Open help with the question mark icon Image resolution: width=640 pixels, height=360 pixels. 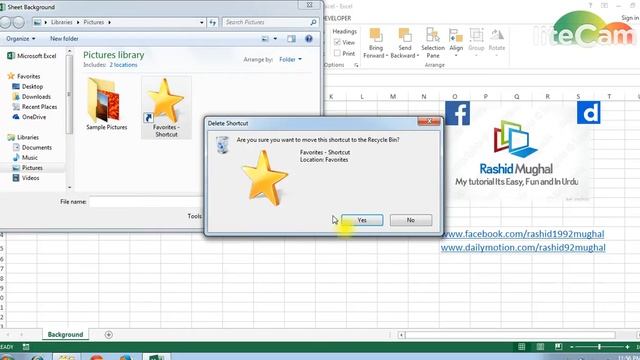(x=309, y=39)
